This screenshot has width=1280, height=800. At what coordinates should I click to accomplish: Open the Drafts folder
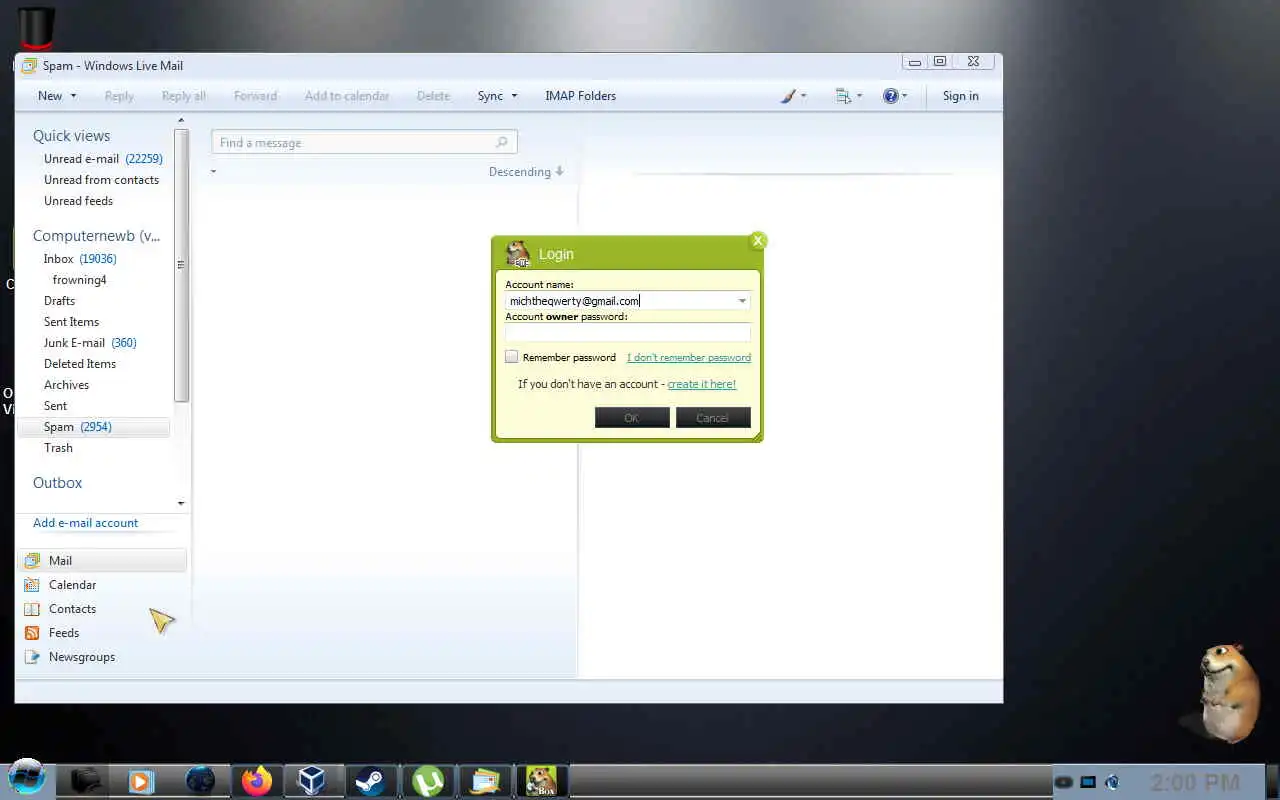click(x=59, y=301)
